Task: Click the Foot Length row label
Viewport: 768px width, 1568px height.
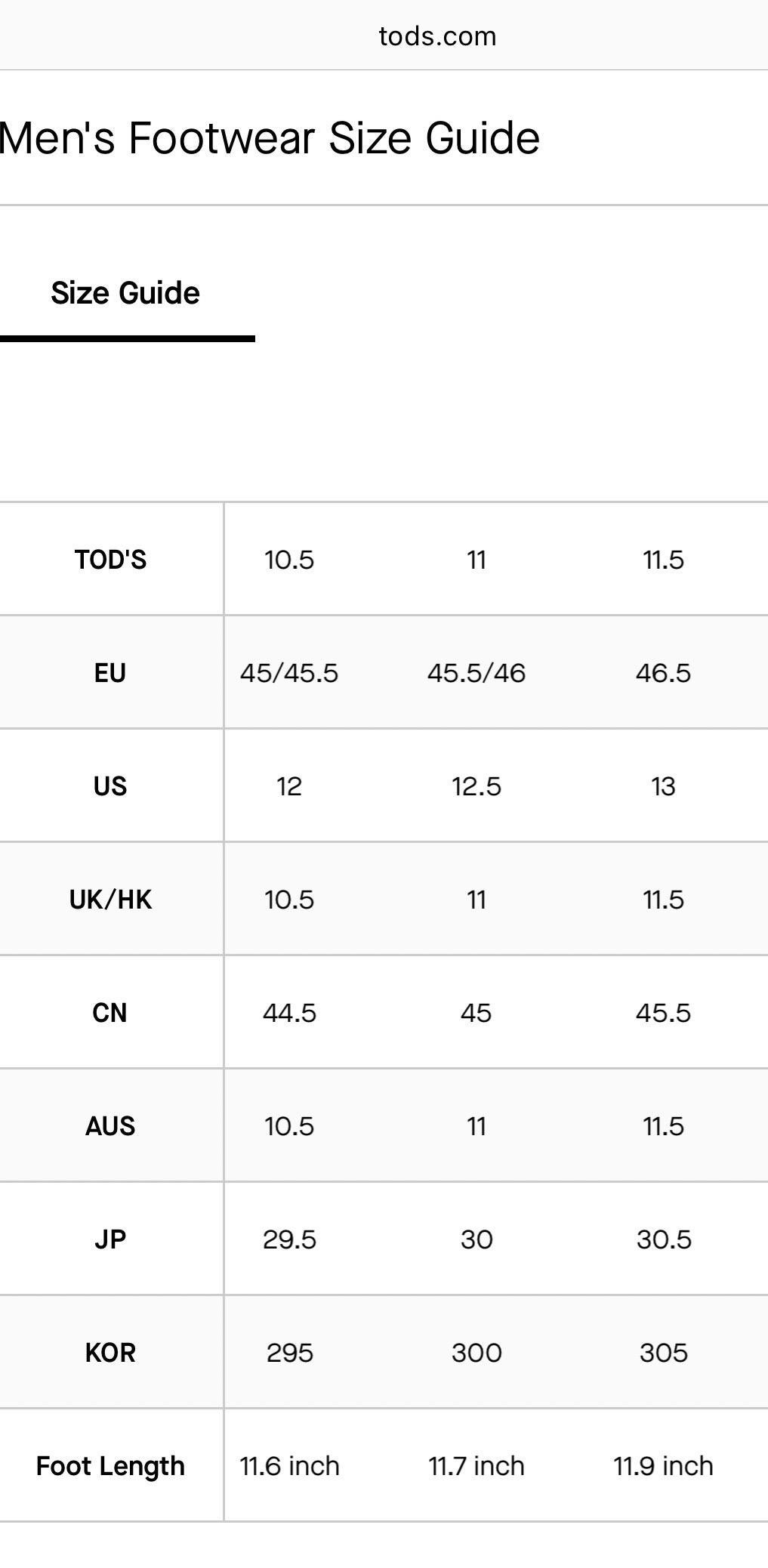Action: click(110, 1466)
